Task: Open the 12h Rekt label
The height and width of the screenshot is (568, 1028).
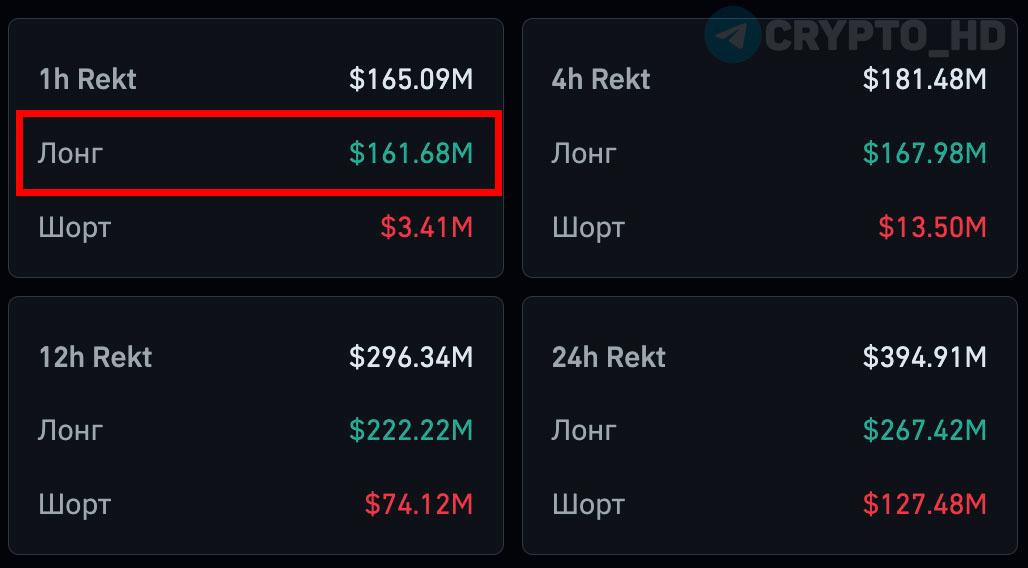Action: pyautogui.click(x=96, y=357)
